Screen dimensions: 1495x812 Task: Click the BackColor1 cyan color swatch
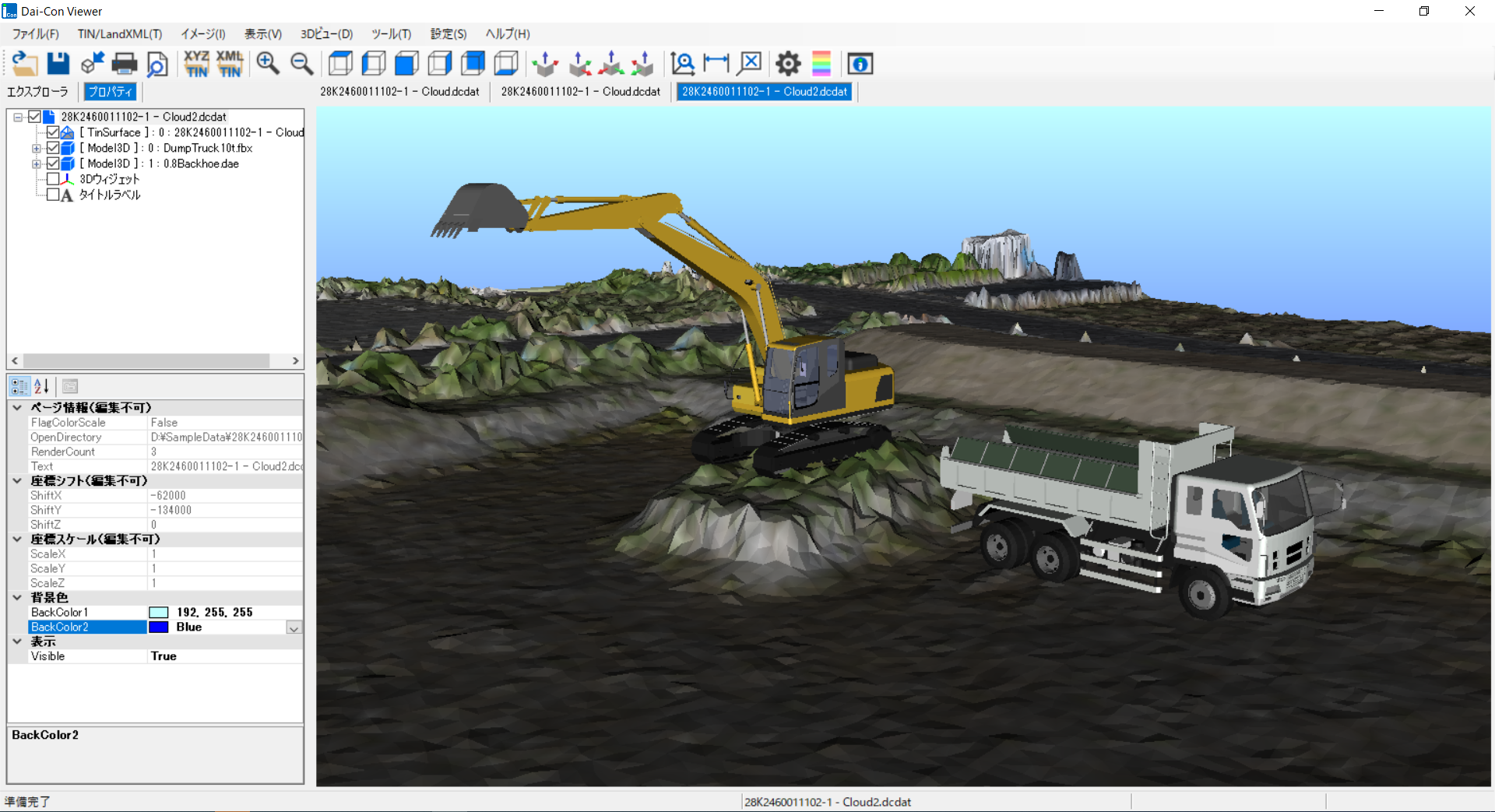point(159,613)
